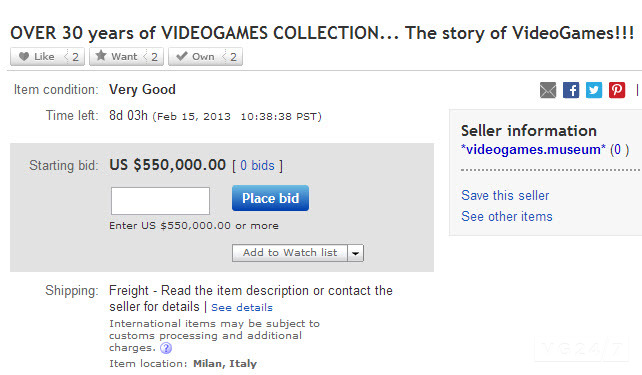Open seller *videogames.museum* profile link
Viewport: 642px width, 375px height.
coord(533,149)
